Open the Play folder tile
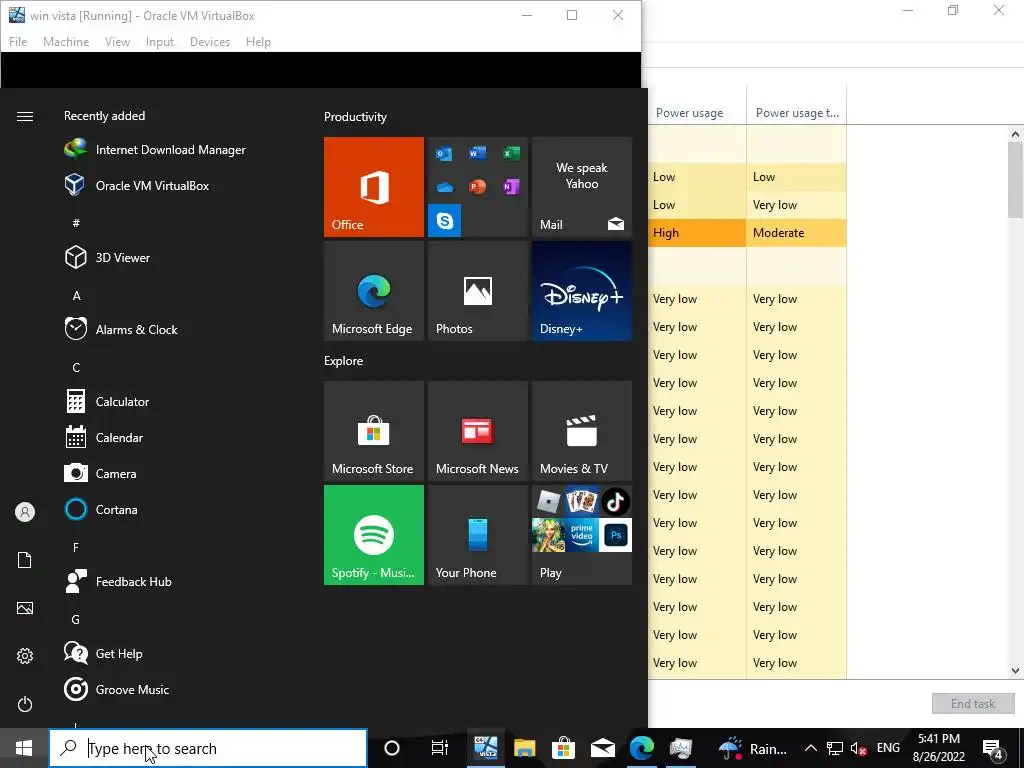This screenshot has width=1024, height=768. [582, 535]
